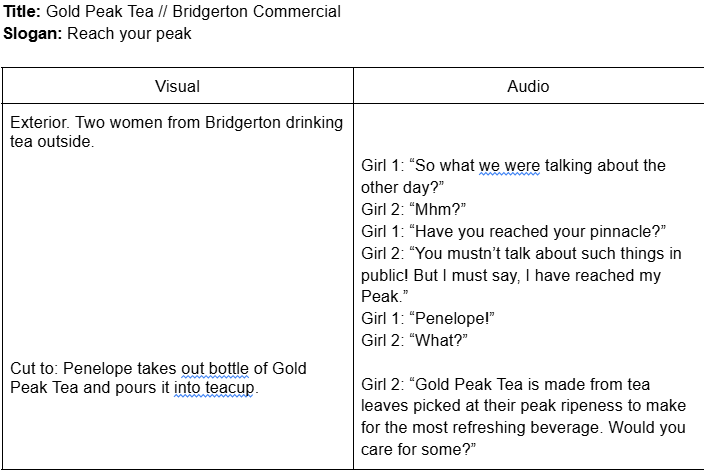
Task: Click the line 'Girl 1: "Penelope!"'
Action: click(428, 318)
